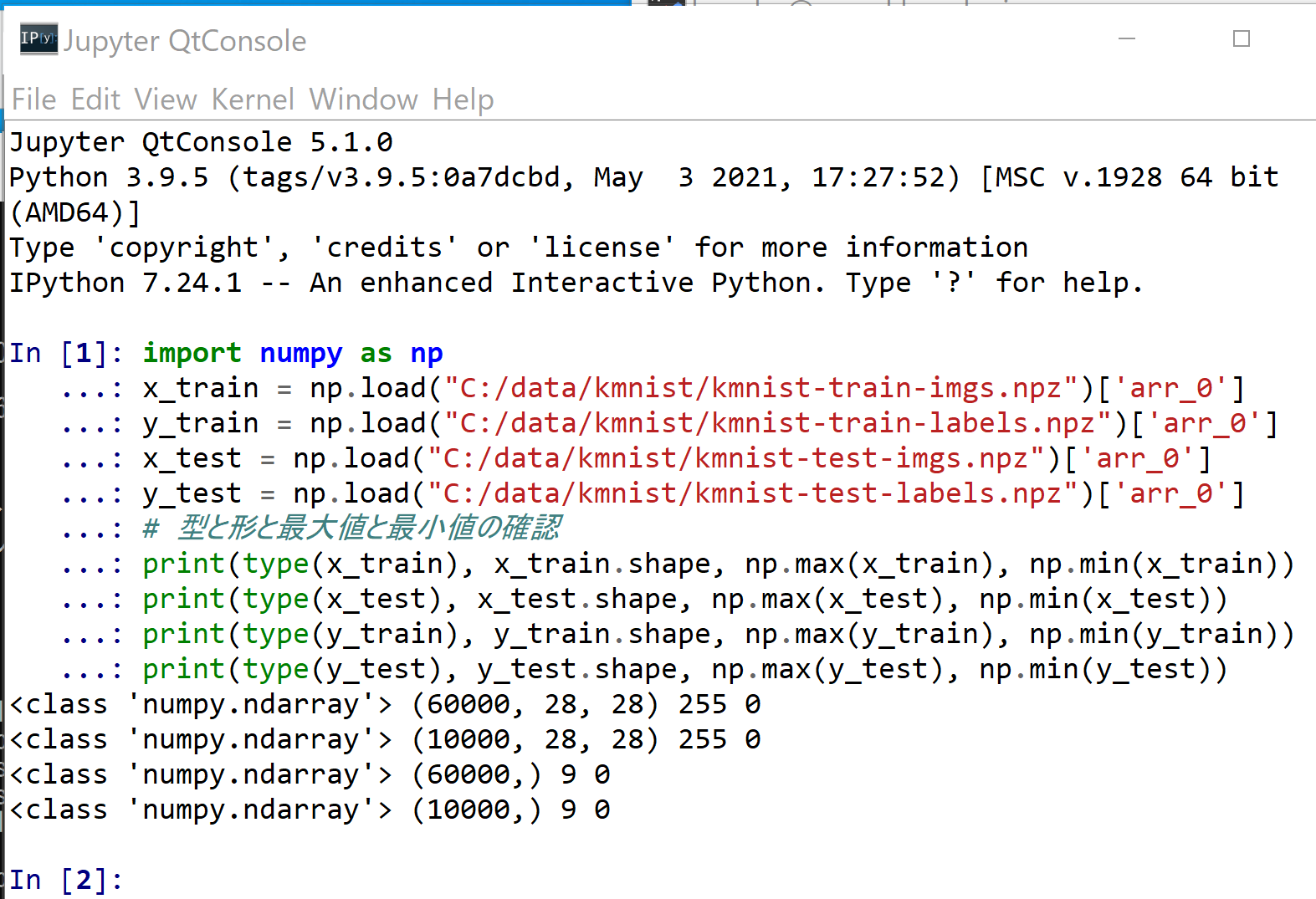Click the print(type(y_test)) line
The height and width of the screenshot is (899, 1316).
point(685,669)
